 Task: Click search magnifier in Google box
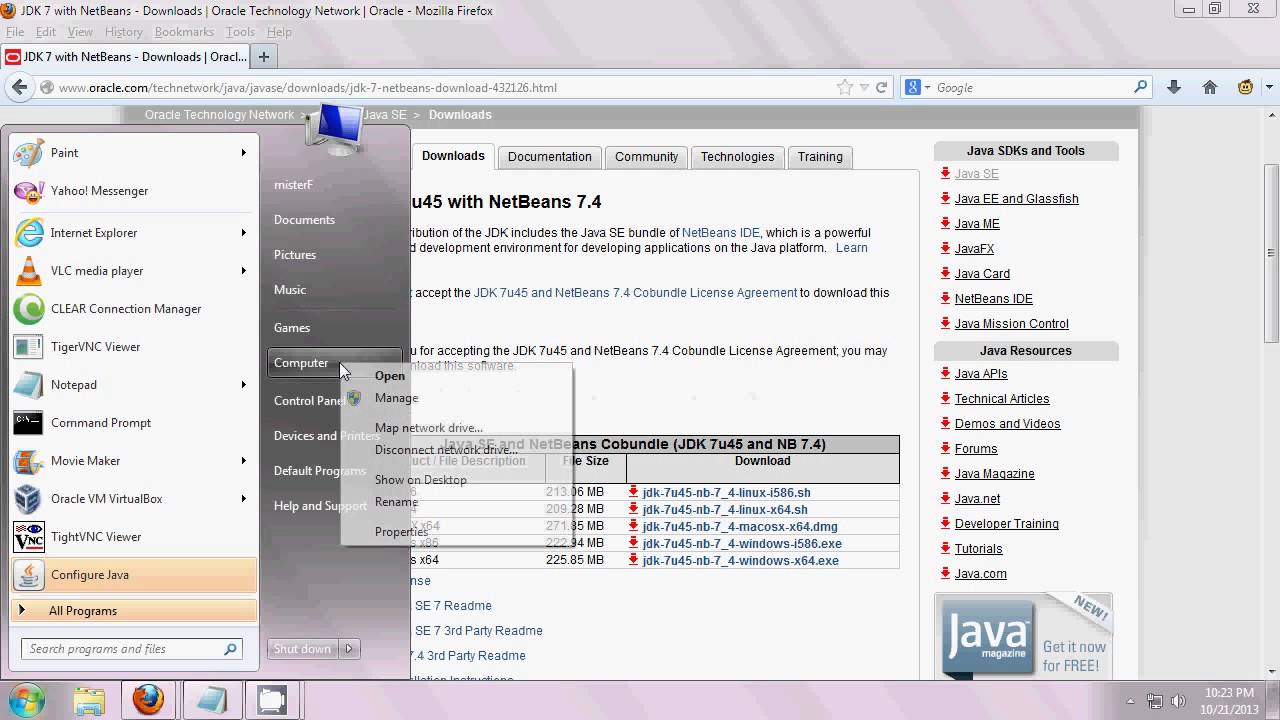click(x=1140, y=87)
